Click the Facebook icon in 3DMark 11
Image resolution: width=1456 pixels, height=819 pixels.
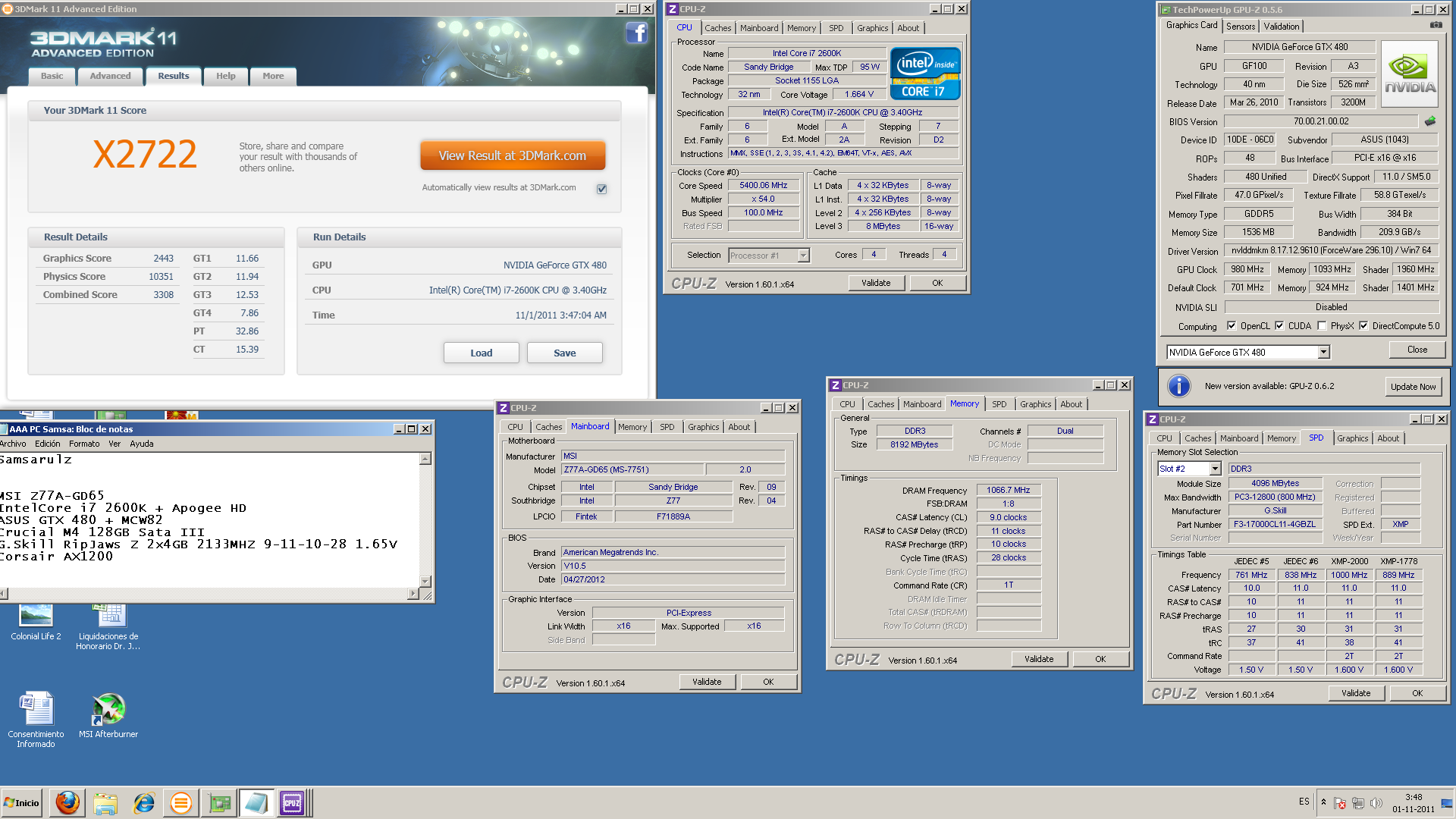[x=636, y=33]
